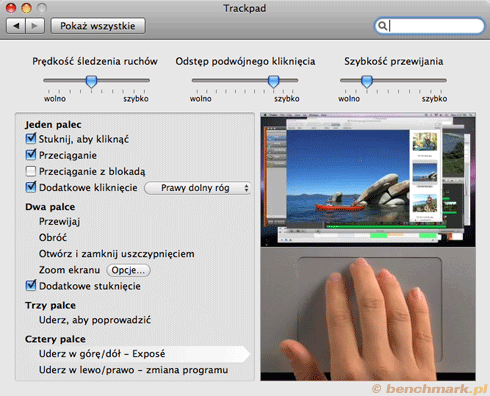This screenshot has height=396, width=490.
Task: Close the Trackpad window with red button
Action: coord(11,8)
